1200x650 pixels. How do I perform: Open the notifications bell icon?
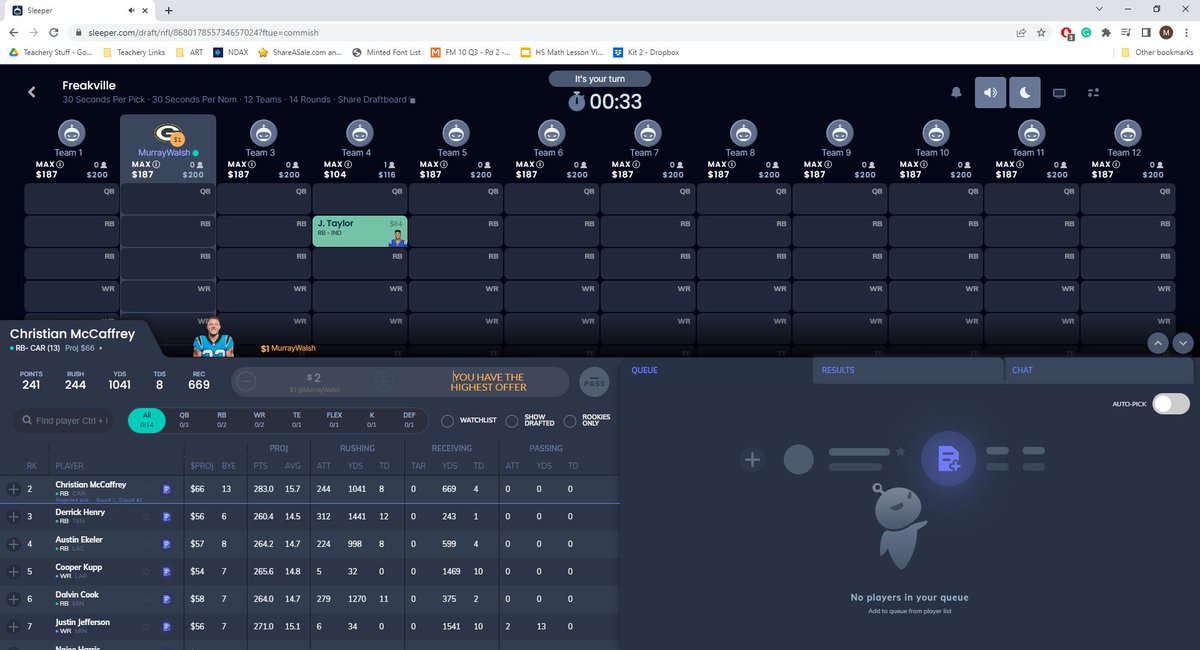(x=956, y=93)
